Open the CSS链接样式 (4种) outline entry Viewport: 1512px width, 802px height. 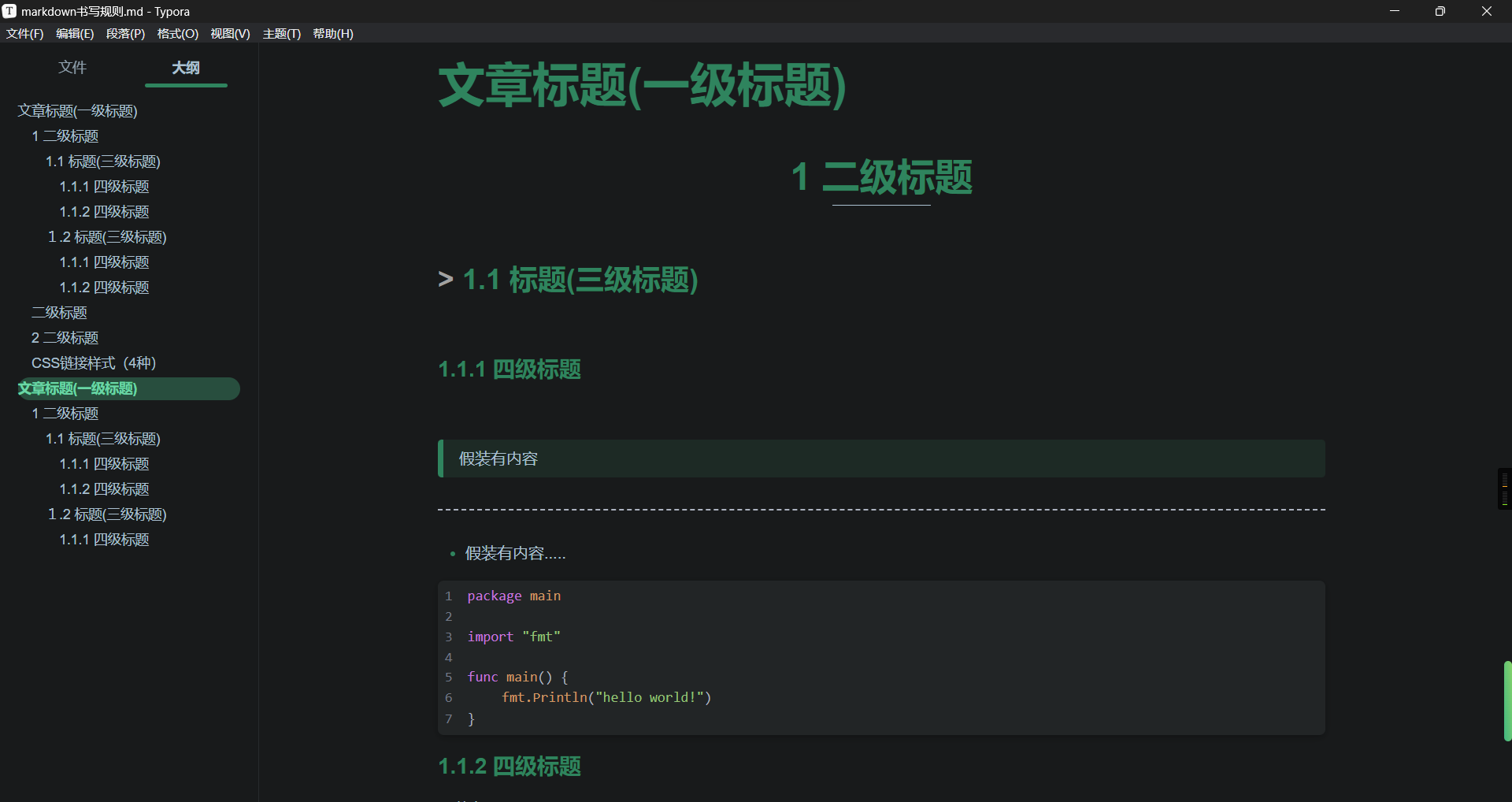tap(94, 363)
